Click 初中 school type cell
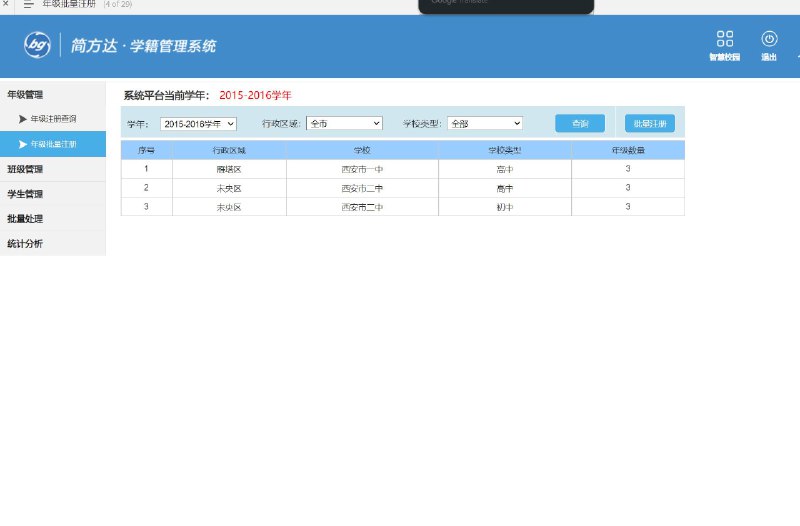 click(505, 207)
